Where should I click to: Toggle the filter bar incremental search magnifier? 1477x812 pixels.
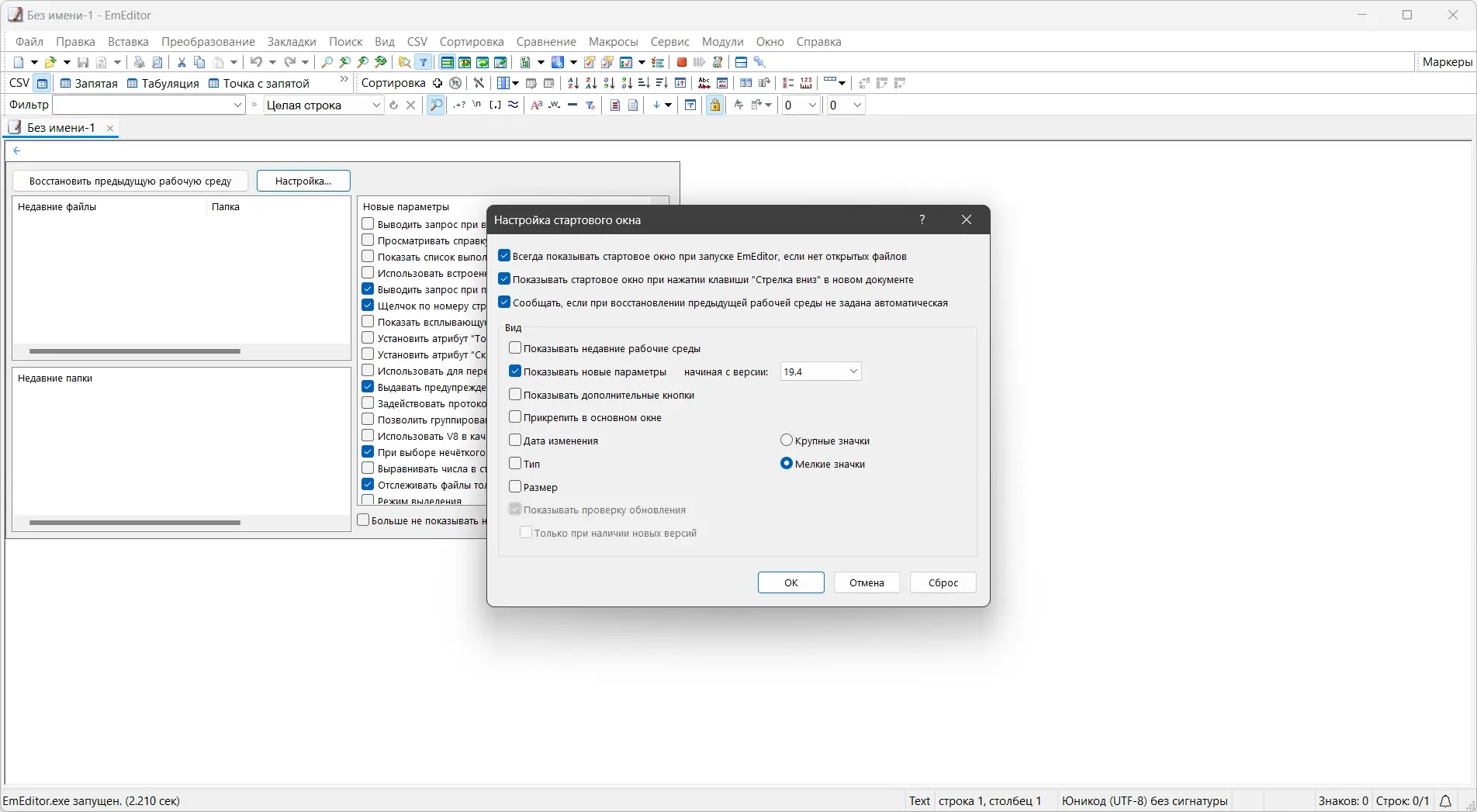click(436, 105)
